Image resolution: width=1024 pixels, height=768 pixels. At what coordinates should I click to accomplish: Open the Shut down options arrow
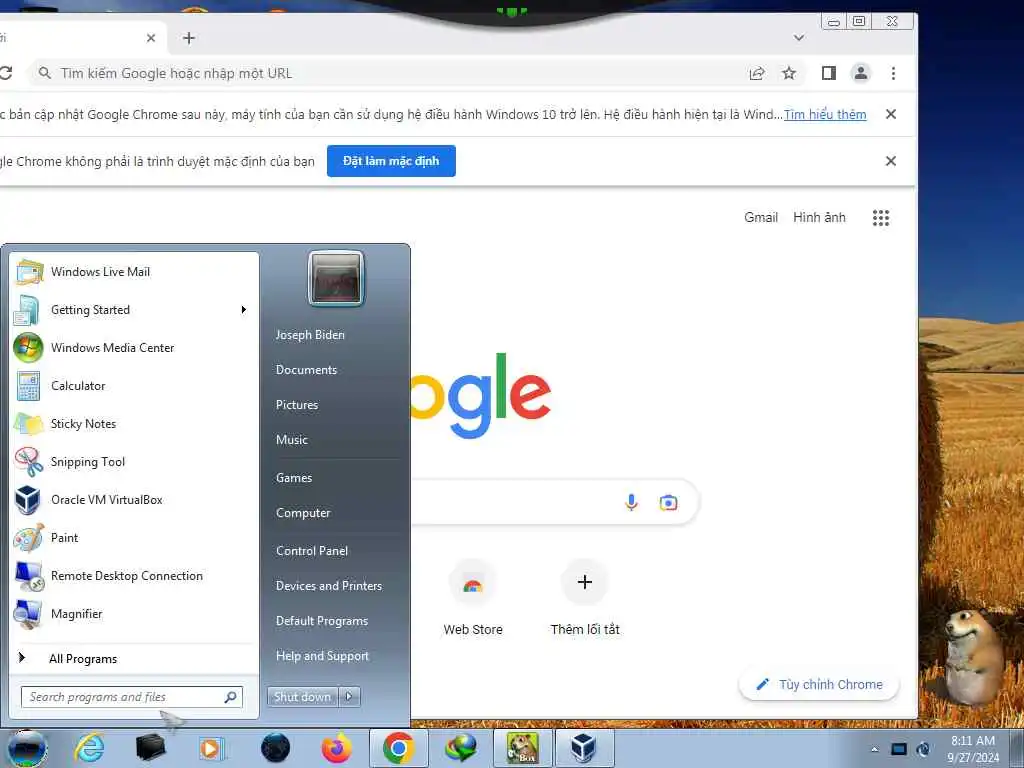point(349,697)
